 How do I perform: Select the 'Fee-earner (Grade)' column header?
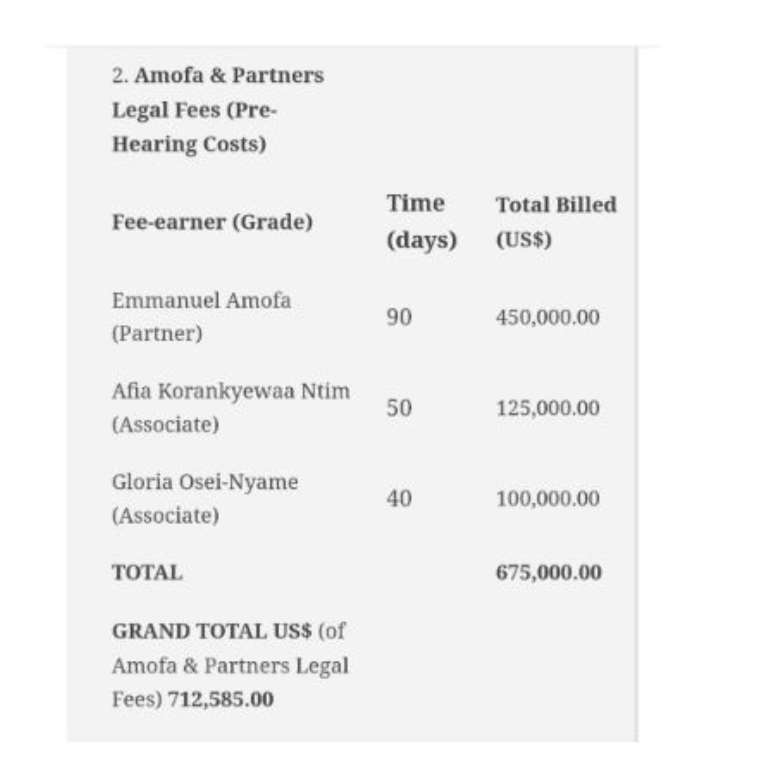pos(212,222)
